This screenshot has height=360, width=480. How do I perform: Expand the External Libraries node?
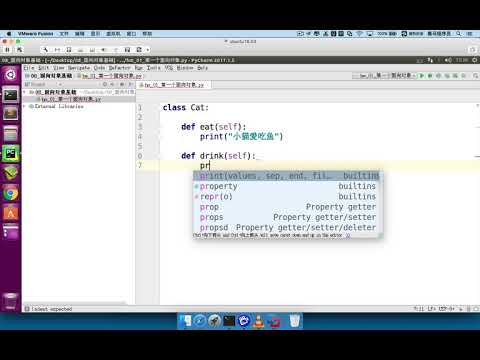pos(25,106)
